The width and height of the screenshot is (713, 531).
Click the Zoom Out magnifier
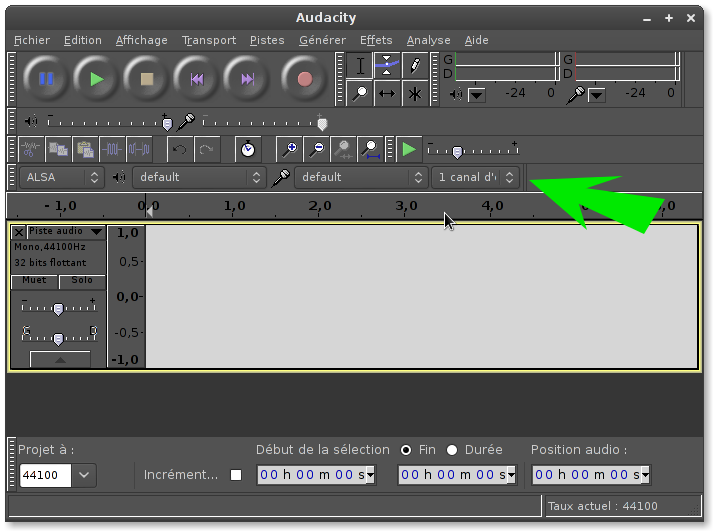[316, 149]
